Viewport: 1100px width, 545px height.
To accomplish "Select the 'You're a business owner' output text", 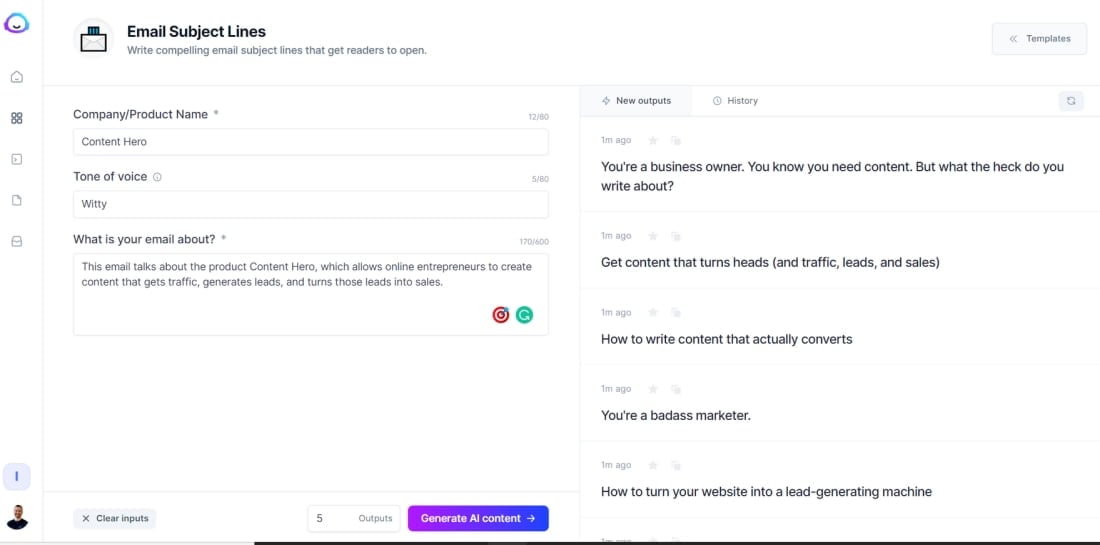I will (x=832, y=176).
